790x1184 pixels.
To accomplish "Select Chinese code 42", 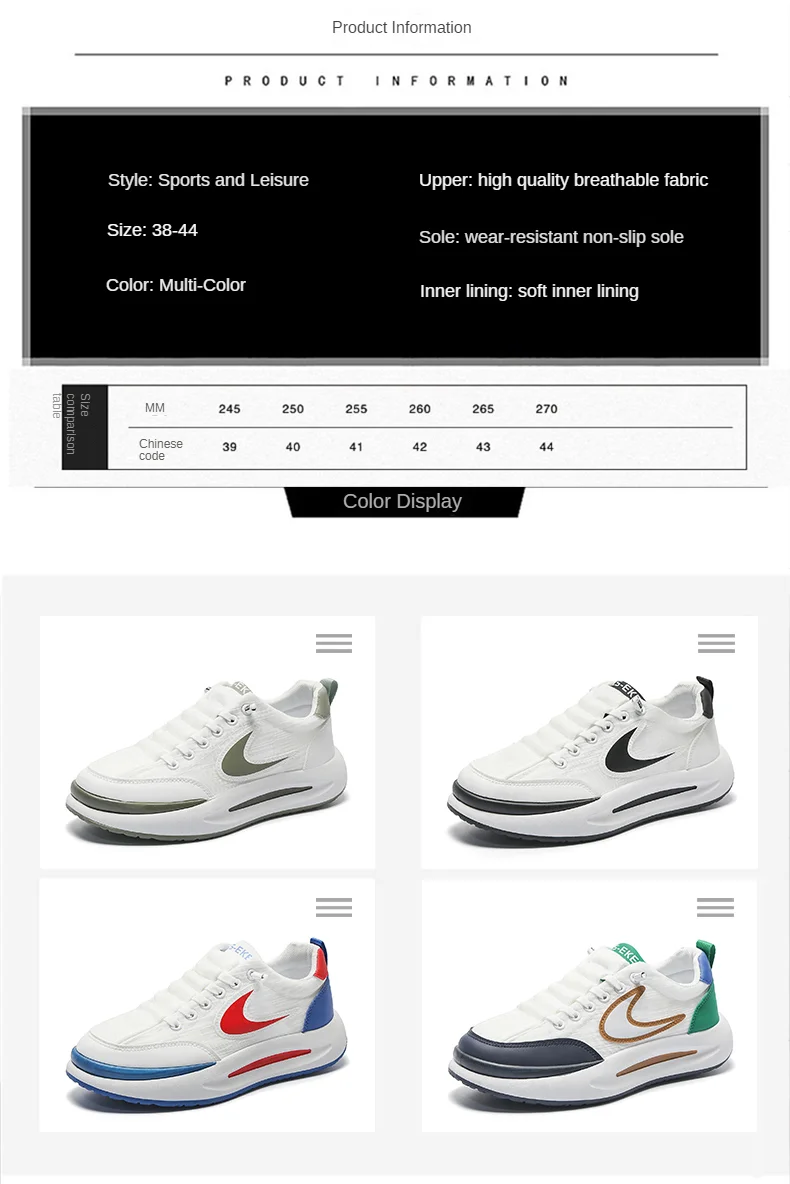I will tap(420, 447).
